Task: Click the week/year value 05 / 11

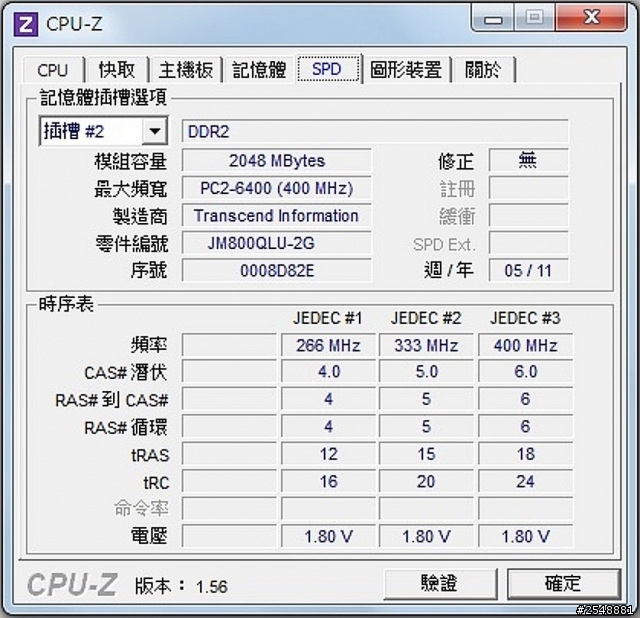Action: click(x=528, y=271)
